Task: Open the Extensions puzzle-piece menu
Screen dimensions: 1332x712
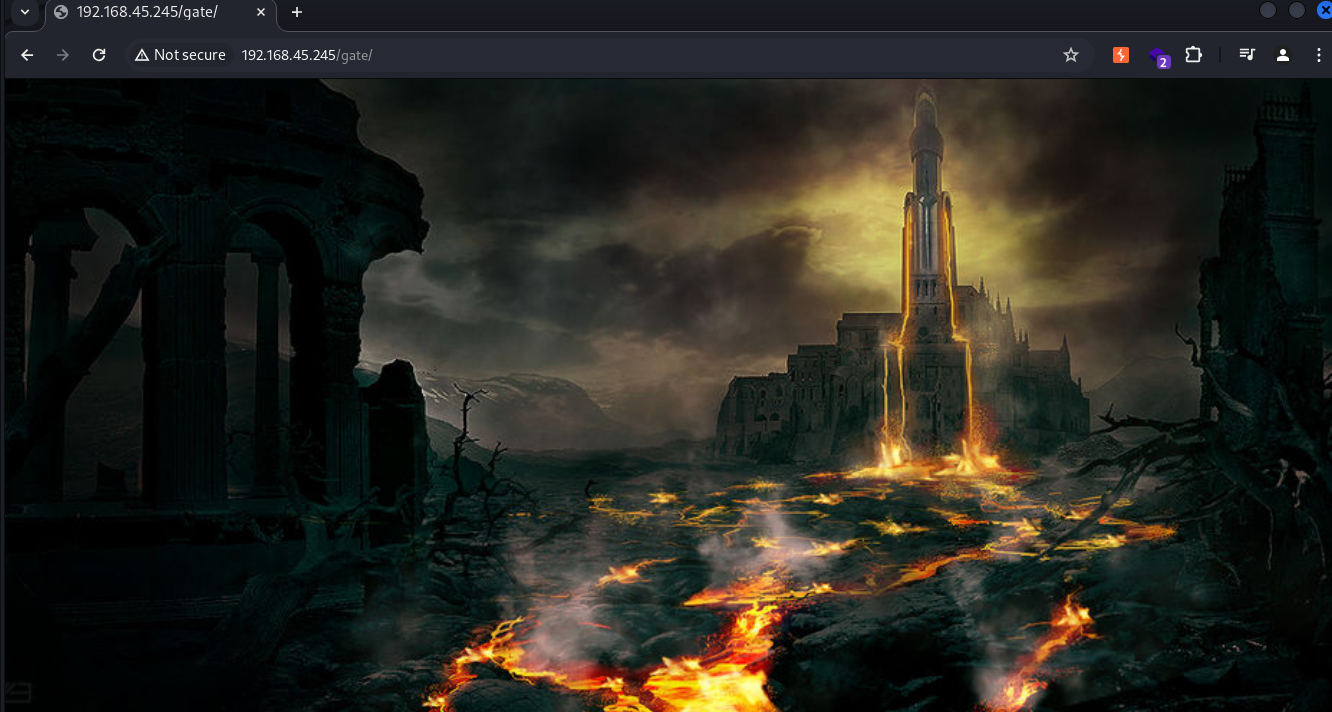Action: pyautogui.click(x=1193, y=55)
